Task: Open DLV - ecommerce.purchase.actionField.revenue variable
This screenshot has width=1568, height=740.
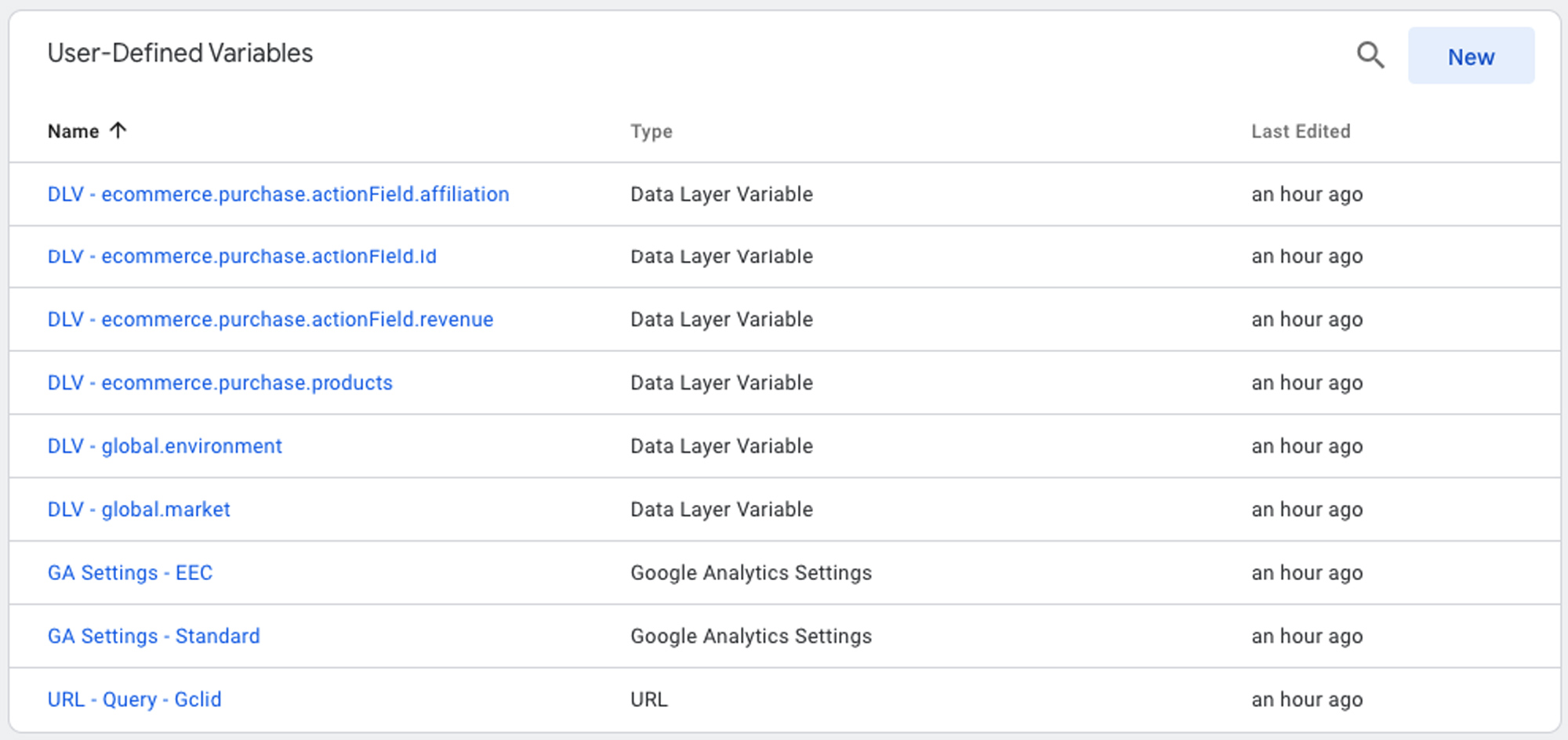Action: point(270,319)
